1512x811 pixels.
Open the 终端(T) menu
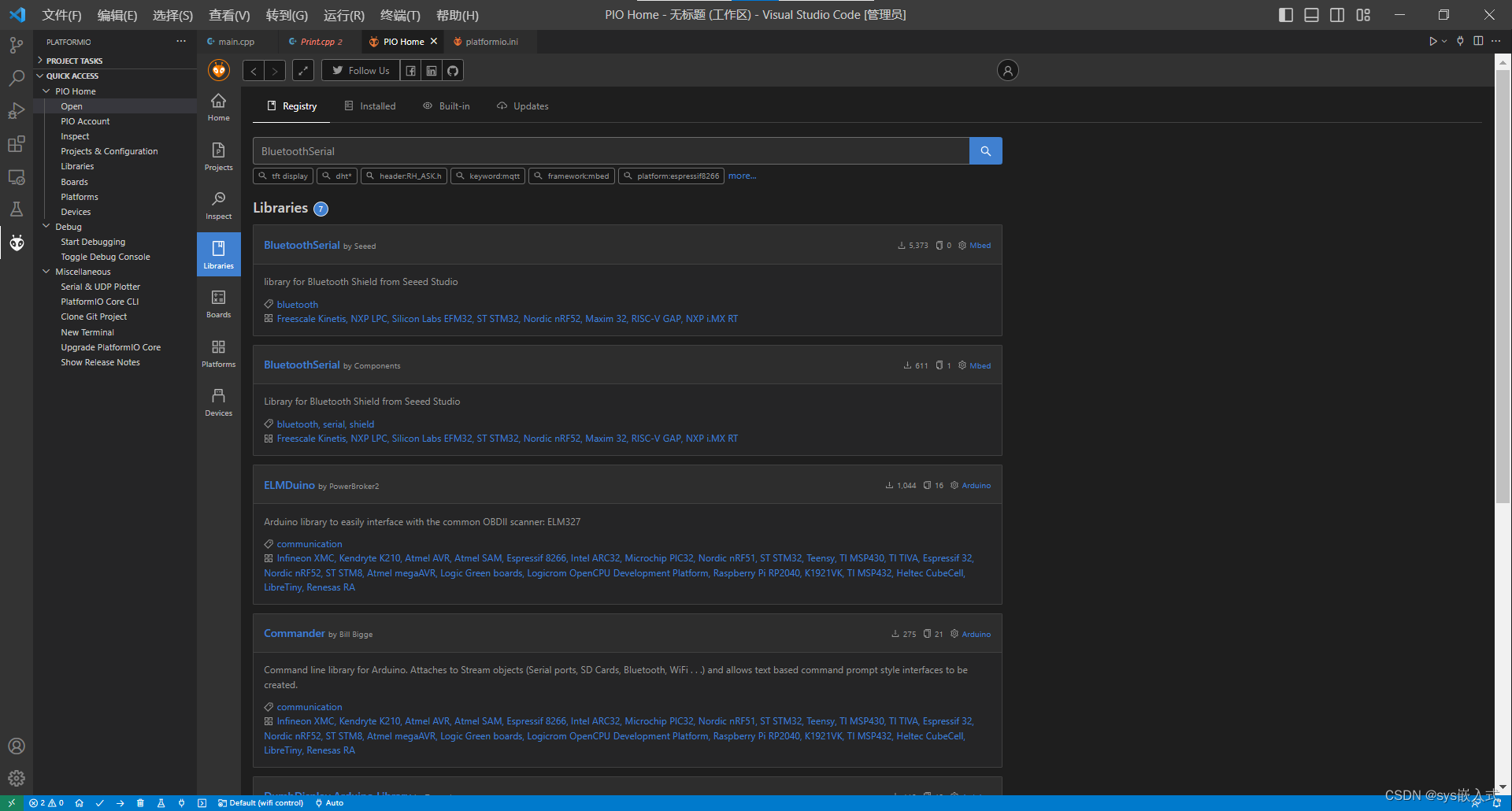[x=400, y=15]
